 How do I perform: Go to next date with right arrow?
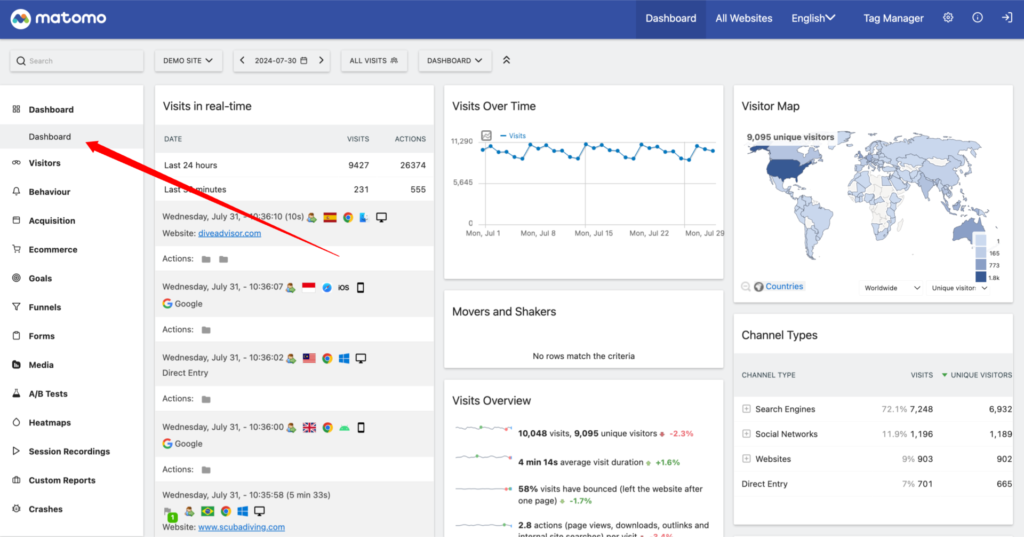(x=321, y=60)
